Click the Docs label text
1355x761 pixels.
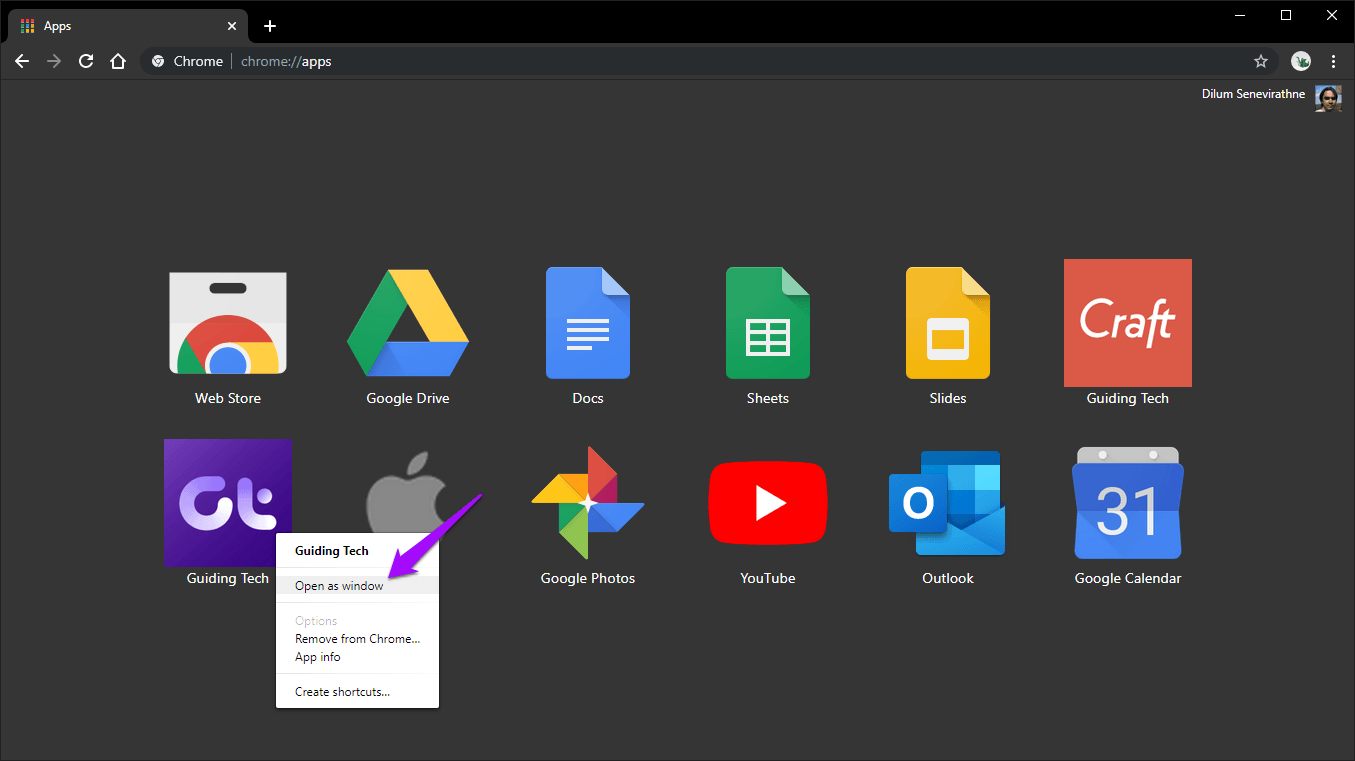coord(588,398)
